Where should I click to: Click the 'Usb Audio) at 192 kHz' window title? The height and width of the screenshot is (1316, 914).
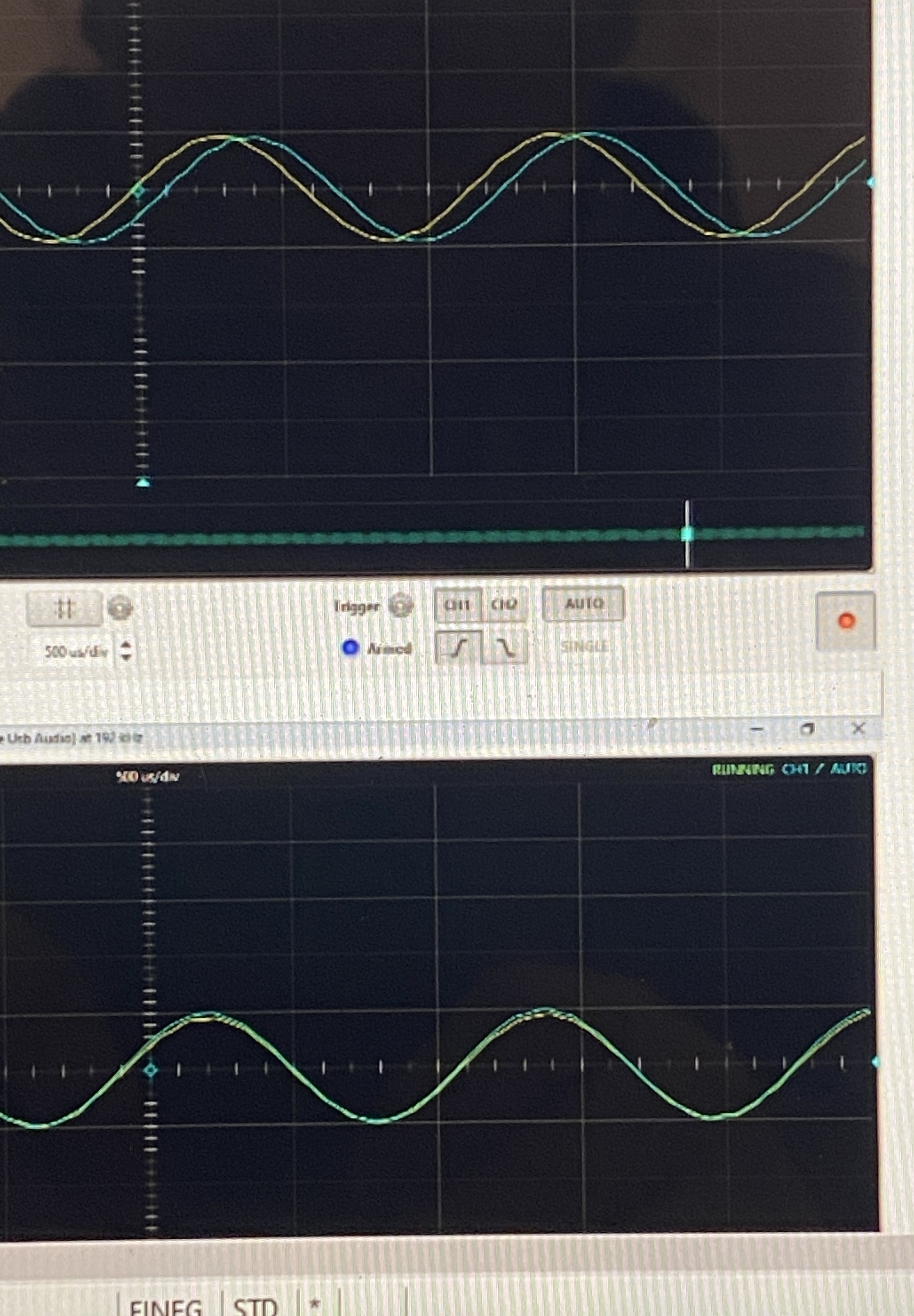click(x=72, y=738)
